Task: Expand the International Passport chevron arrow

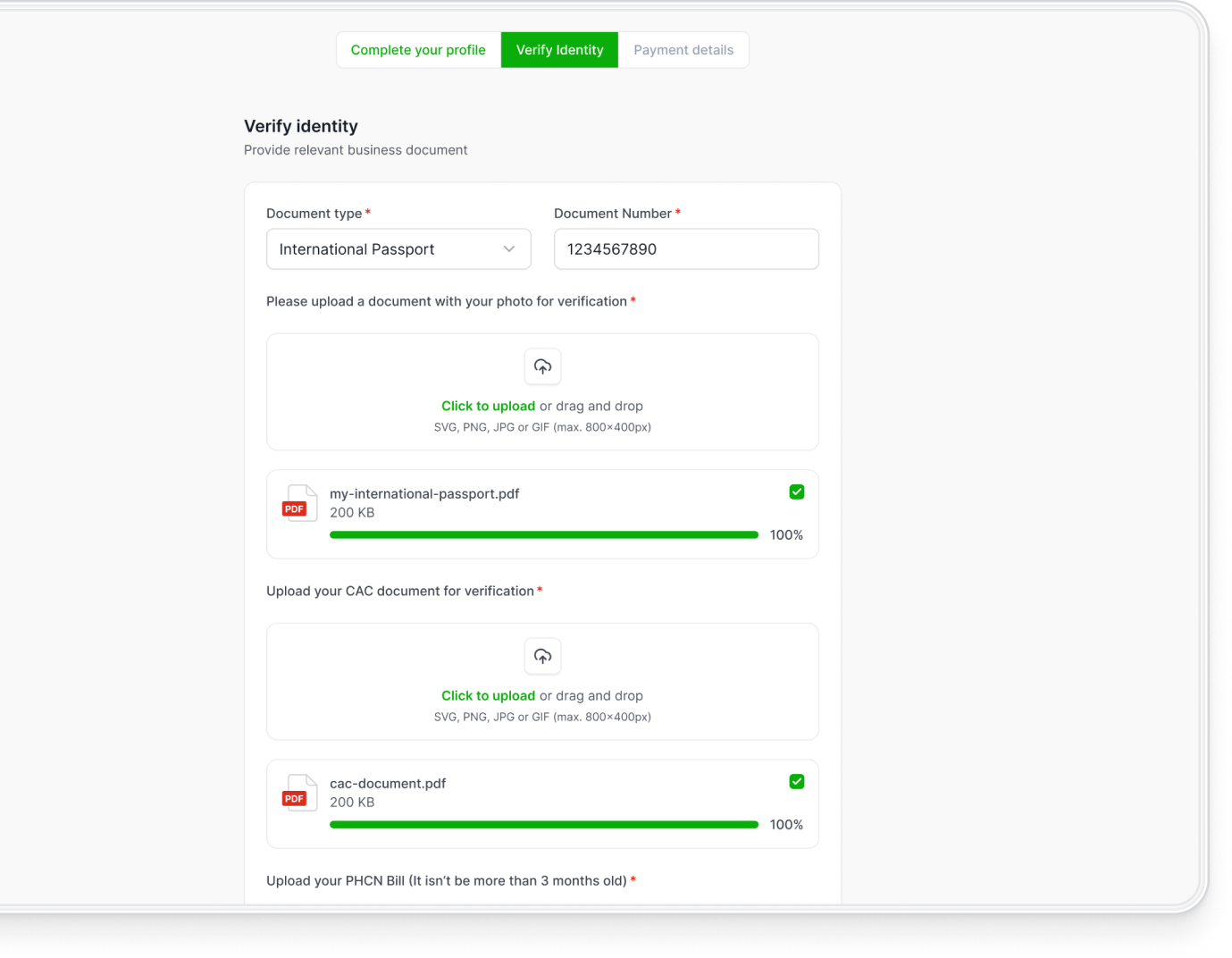Action: (509, 249)
